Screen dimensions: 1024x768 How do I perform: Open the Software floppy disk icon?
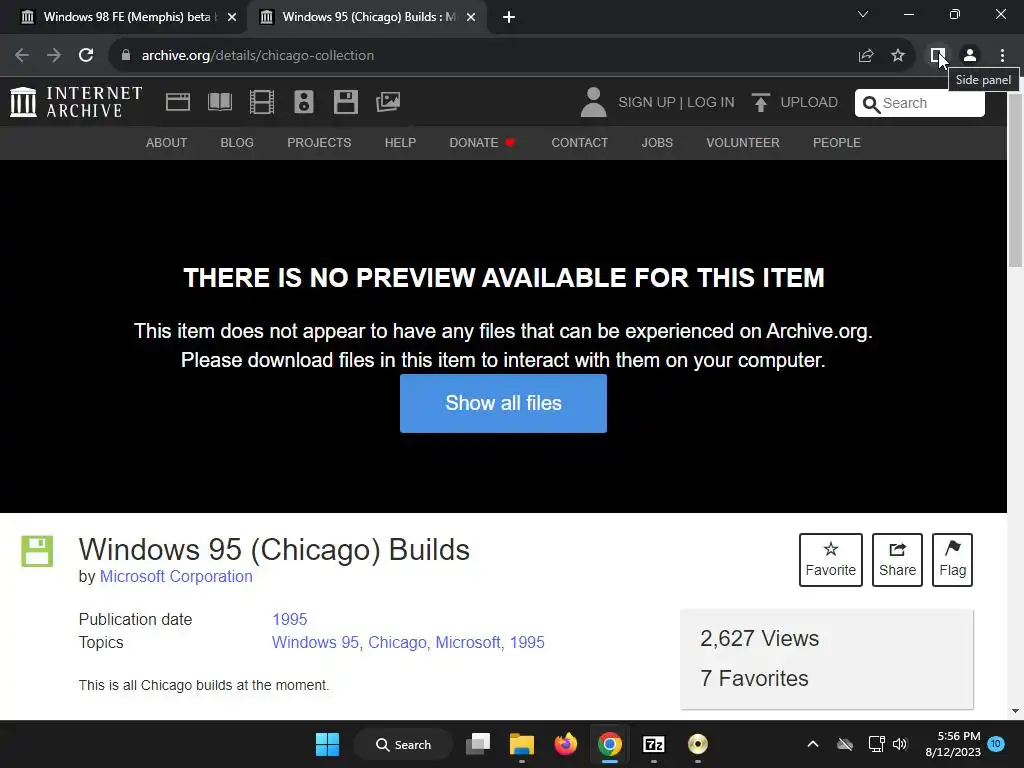point(345,102)
